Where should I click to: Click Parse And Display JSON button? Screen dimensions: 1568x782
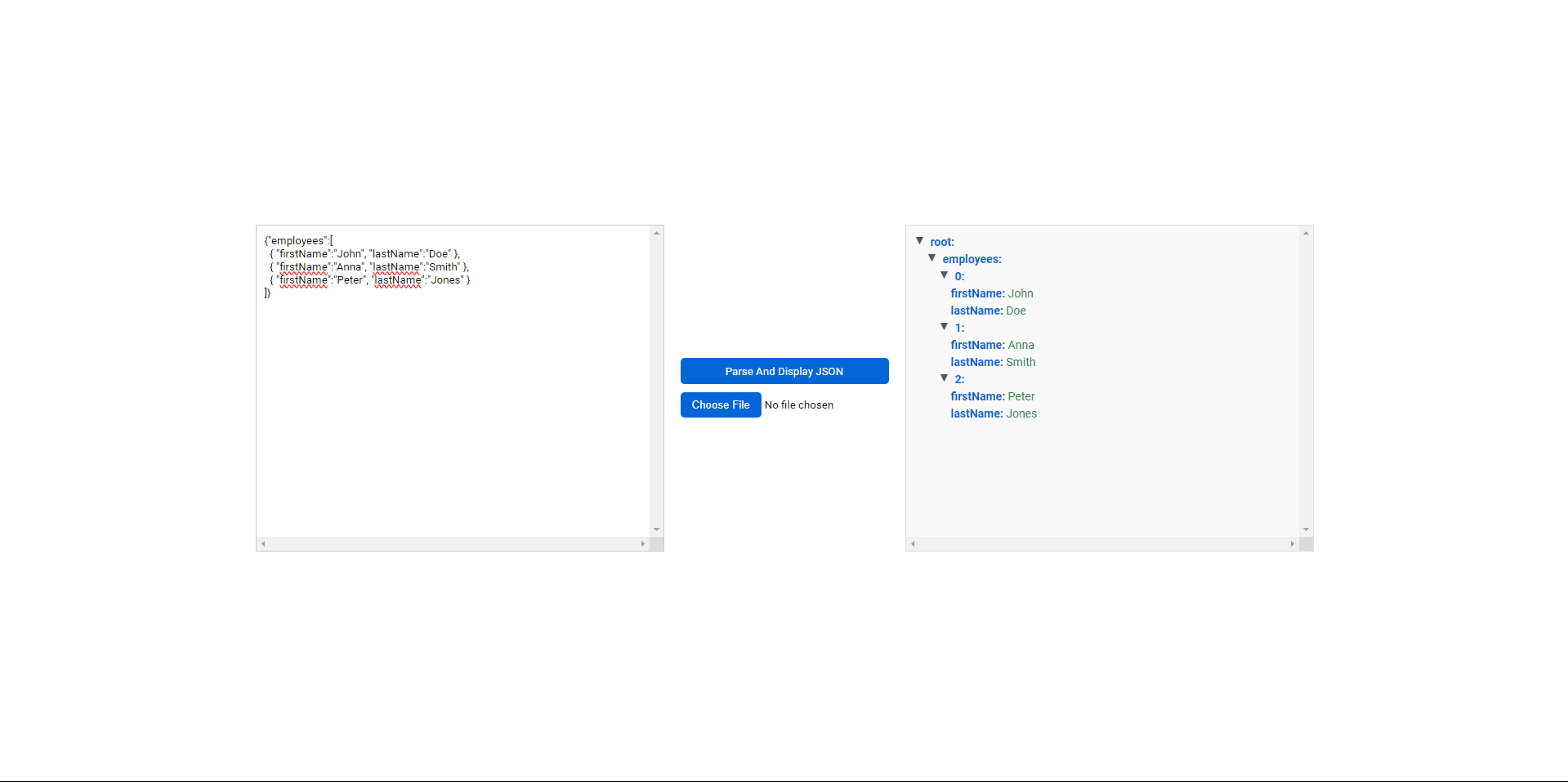(x=784, y=371)
